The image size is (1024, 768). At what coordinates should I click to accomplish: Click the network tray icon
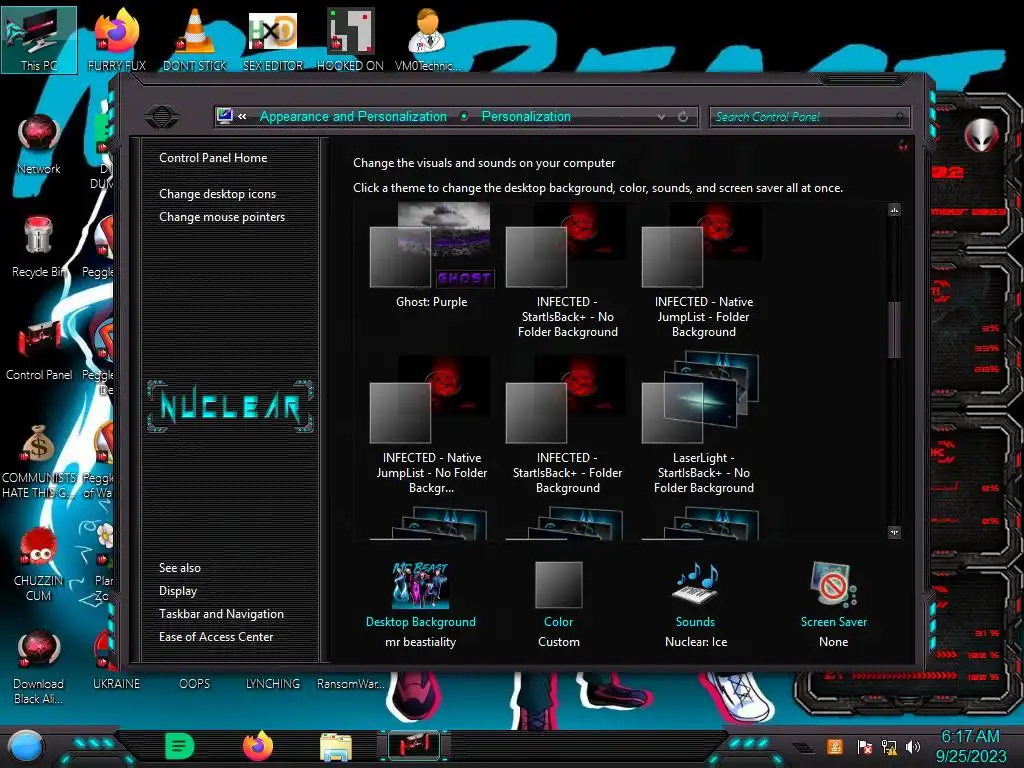889,746
